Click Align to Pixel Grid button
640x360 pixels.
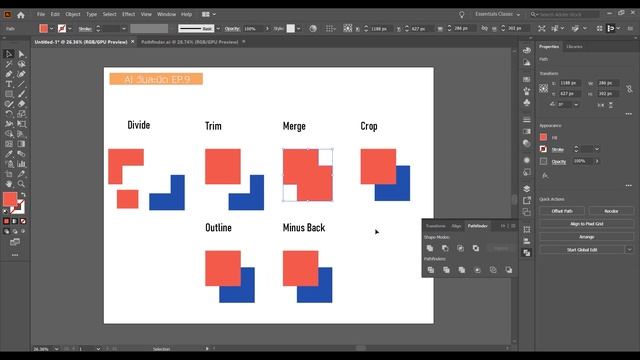coord(587,224)
